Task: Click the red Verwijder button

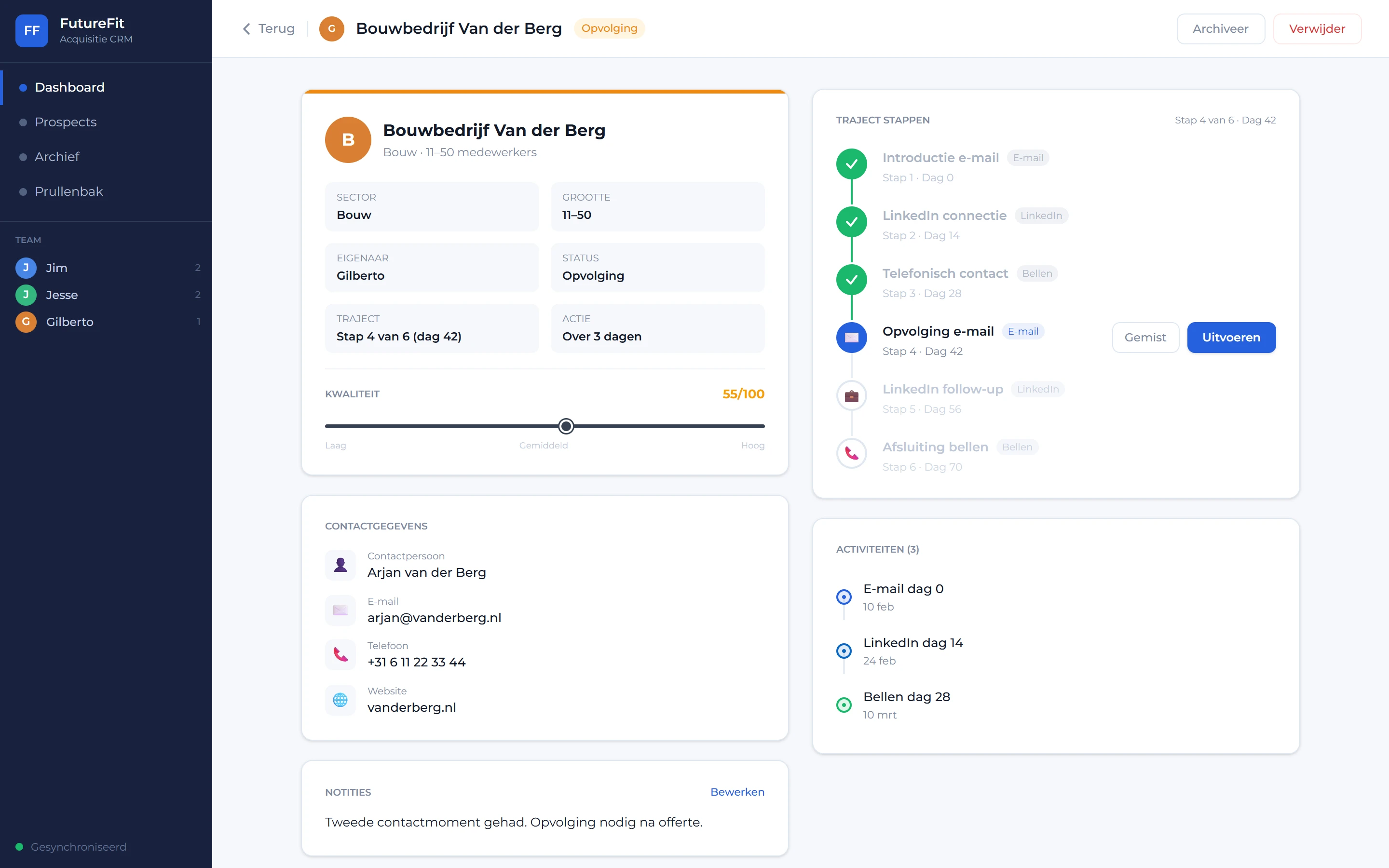Action: (x=1317, y=29)
